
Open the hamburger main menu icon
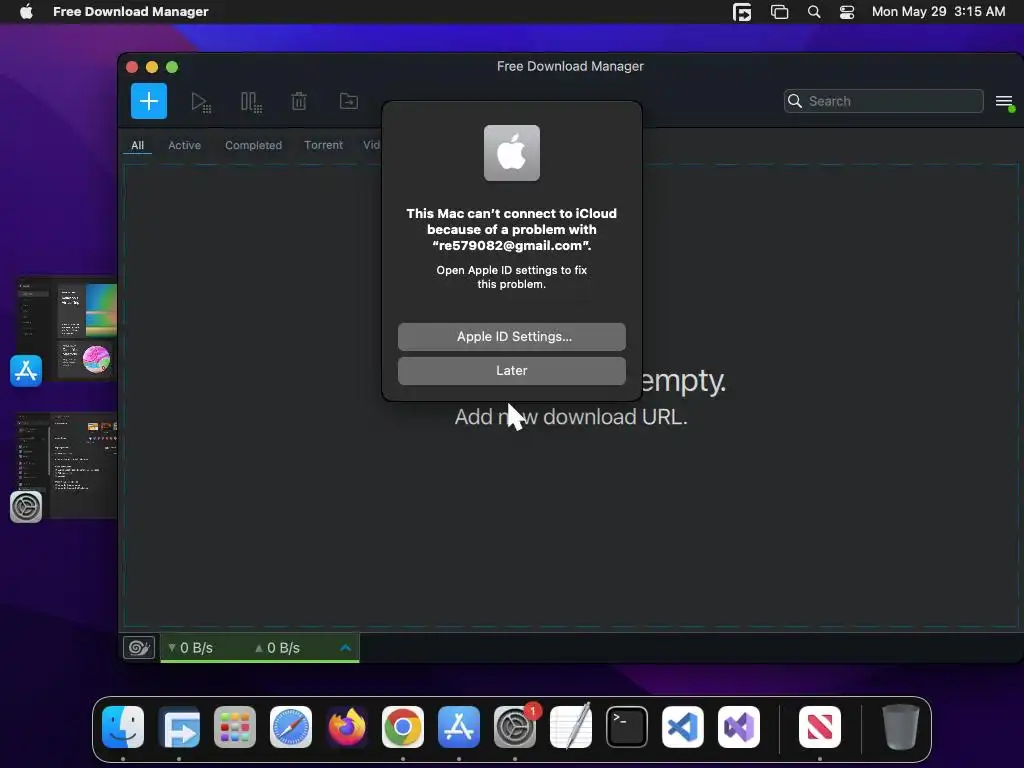1004,102
